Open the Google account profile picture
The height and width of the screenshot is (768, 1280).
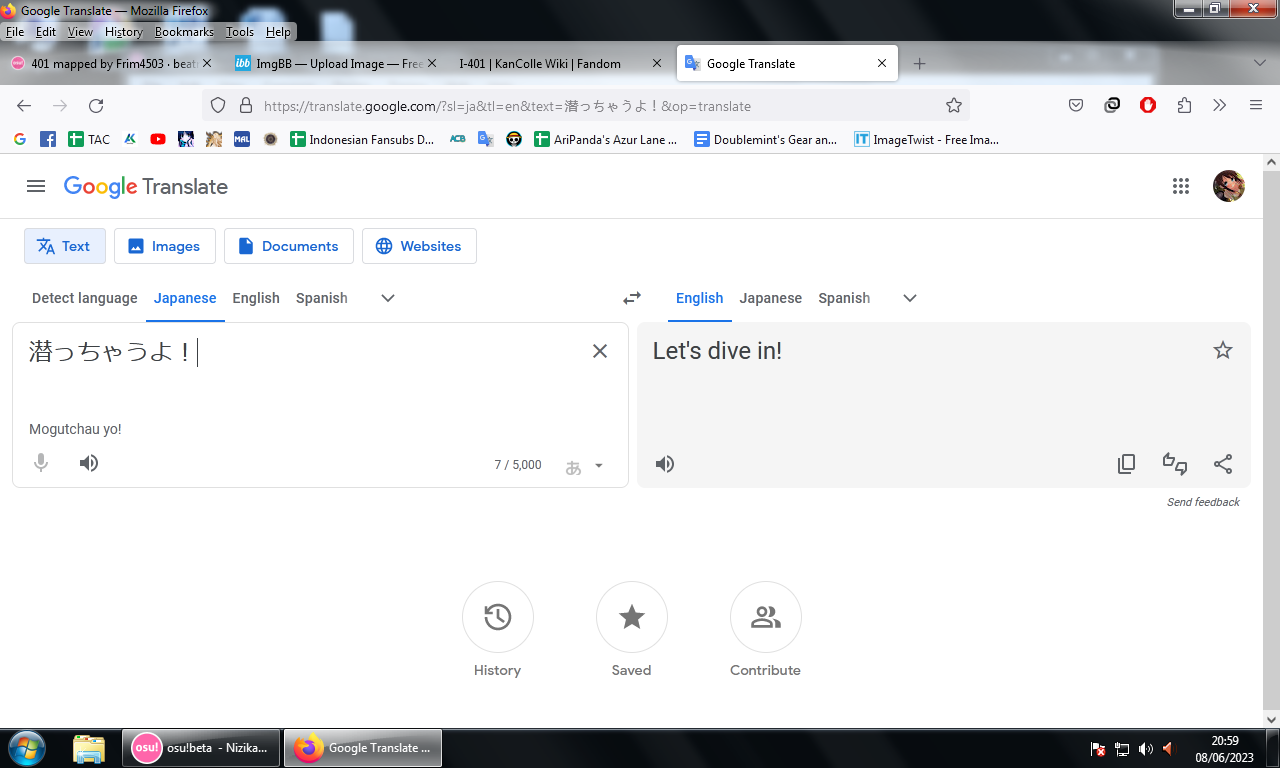(x=1229, y=186)
